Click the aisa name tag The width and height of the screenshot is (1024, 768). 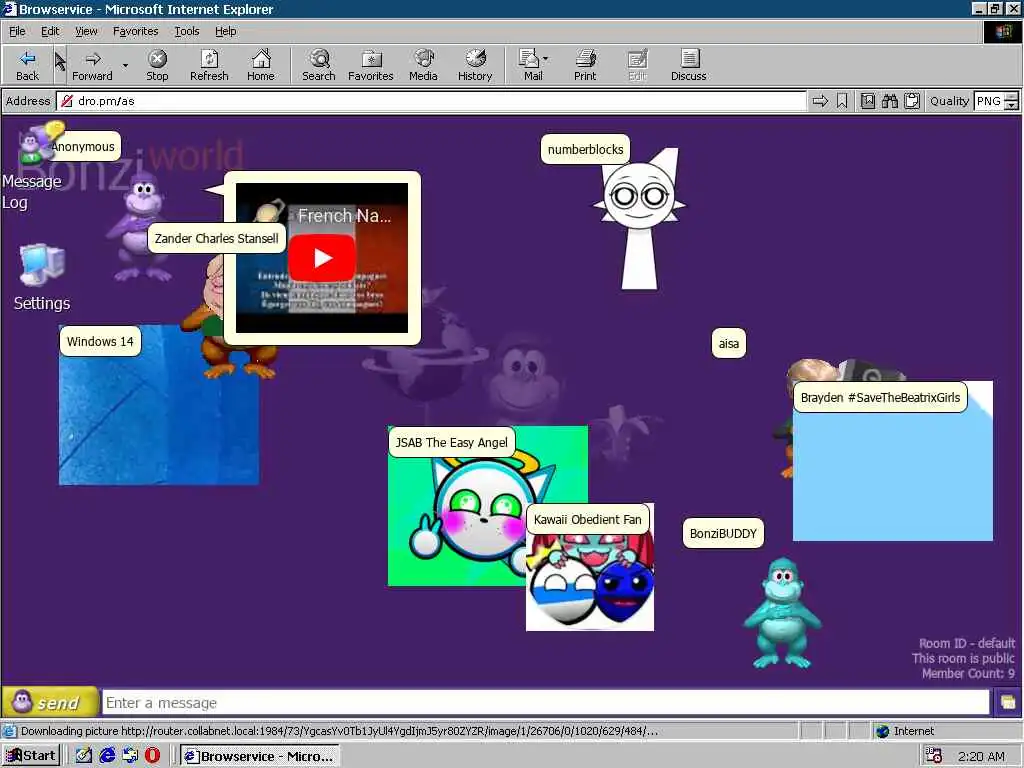point(728,344)
